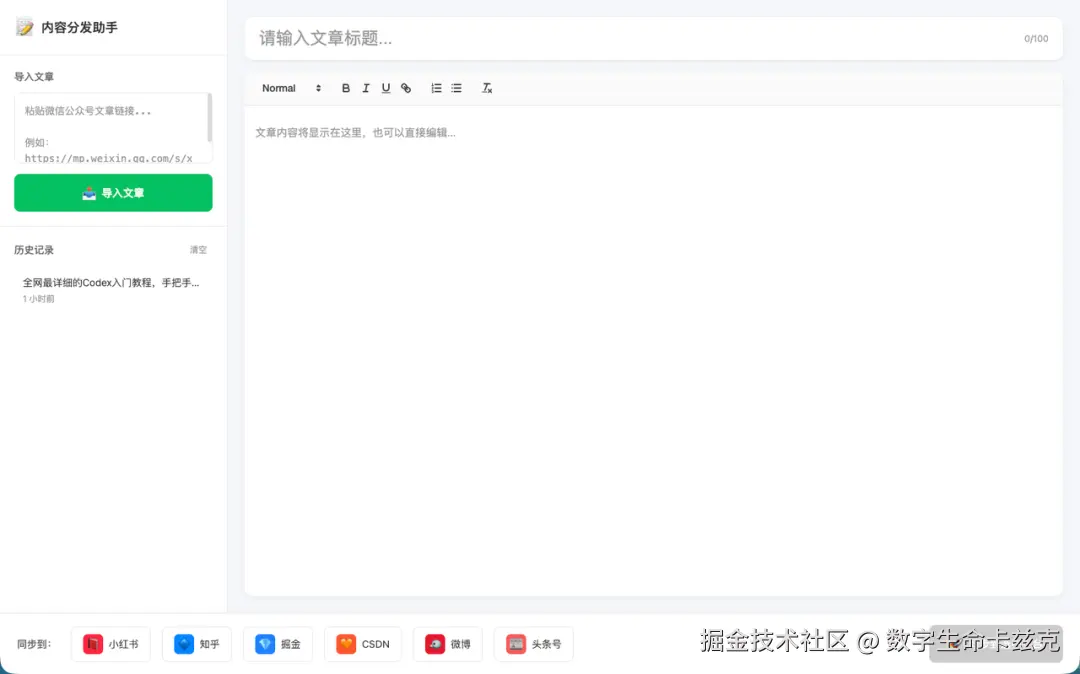
Task: Sync to 头条号 platform
Action: pos(533,644)
